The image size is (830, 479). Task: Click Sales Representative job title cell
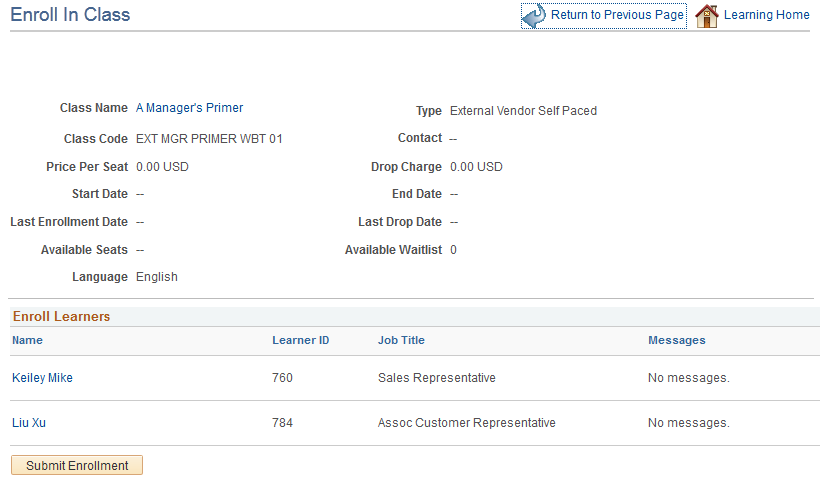tap(437, 378)
